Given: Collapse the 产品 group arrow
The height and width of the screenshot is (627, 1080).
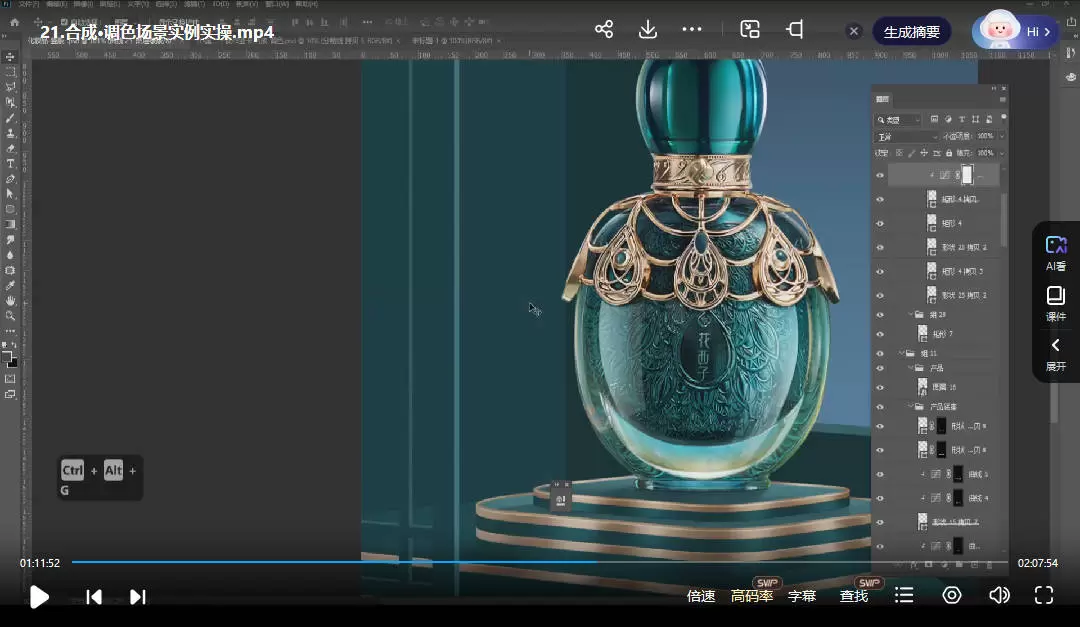Looking at the screenshot, I should coord(910,368).
